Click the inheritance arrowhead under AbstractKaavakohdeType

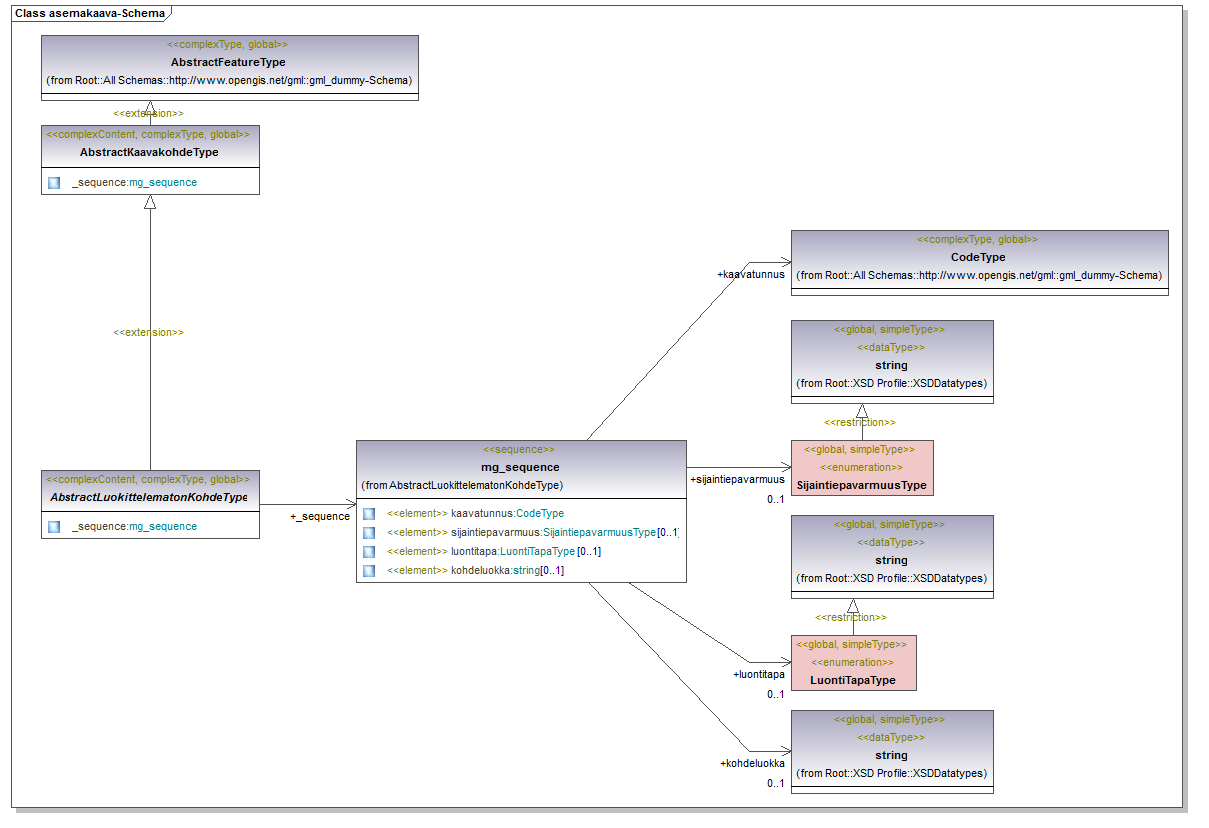click(x=150, y=202)
